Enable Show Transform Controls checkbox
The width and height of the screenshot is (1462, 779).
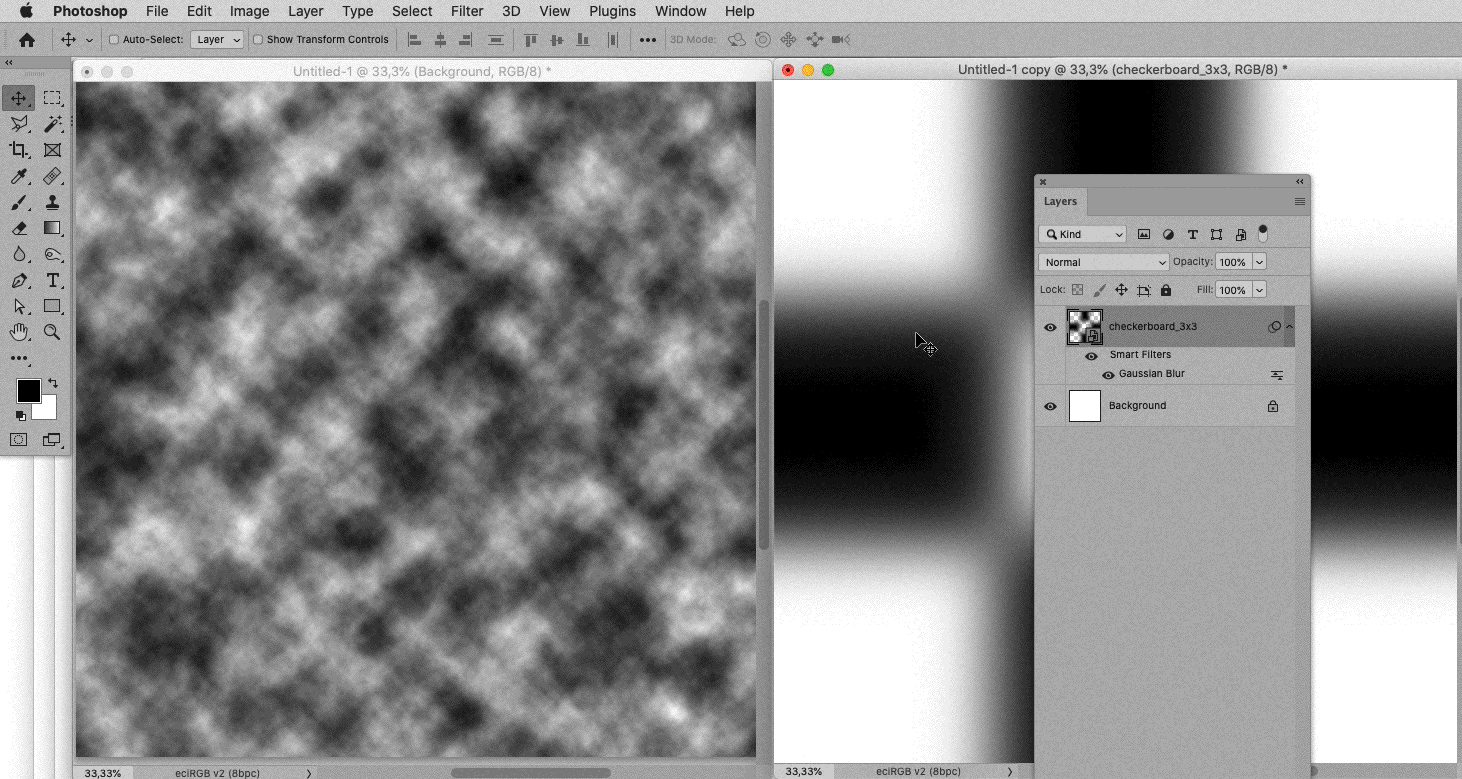click(257, 40)
